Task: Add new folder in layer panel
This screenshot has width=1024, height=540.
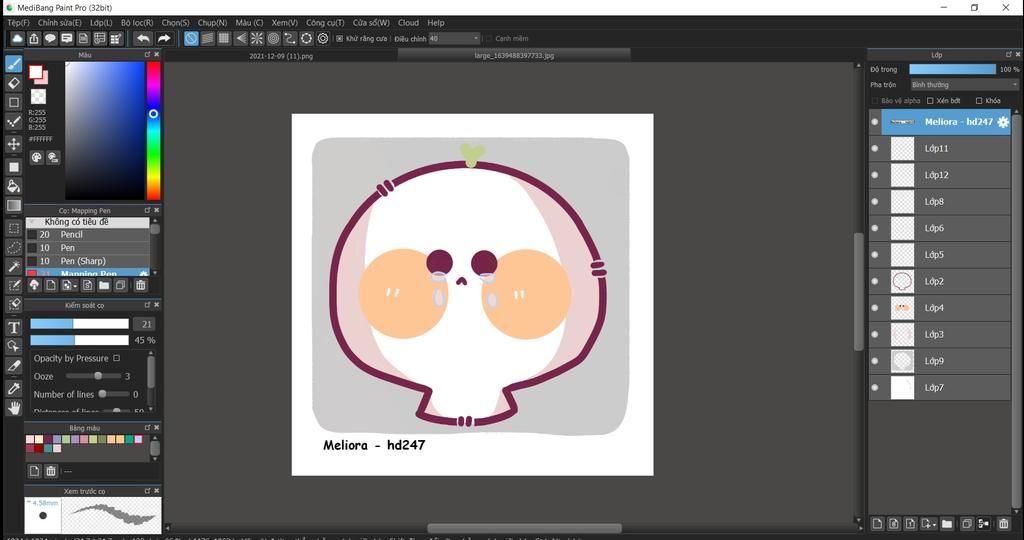Action: pyautogui.click(x=947, y=524)
